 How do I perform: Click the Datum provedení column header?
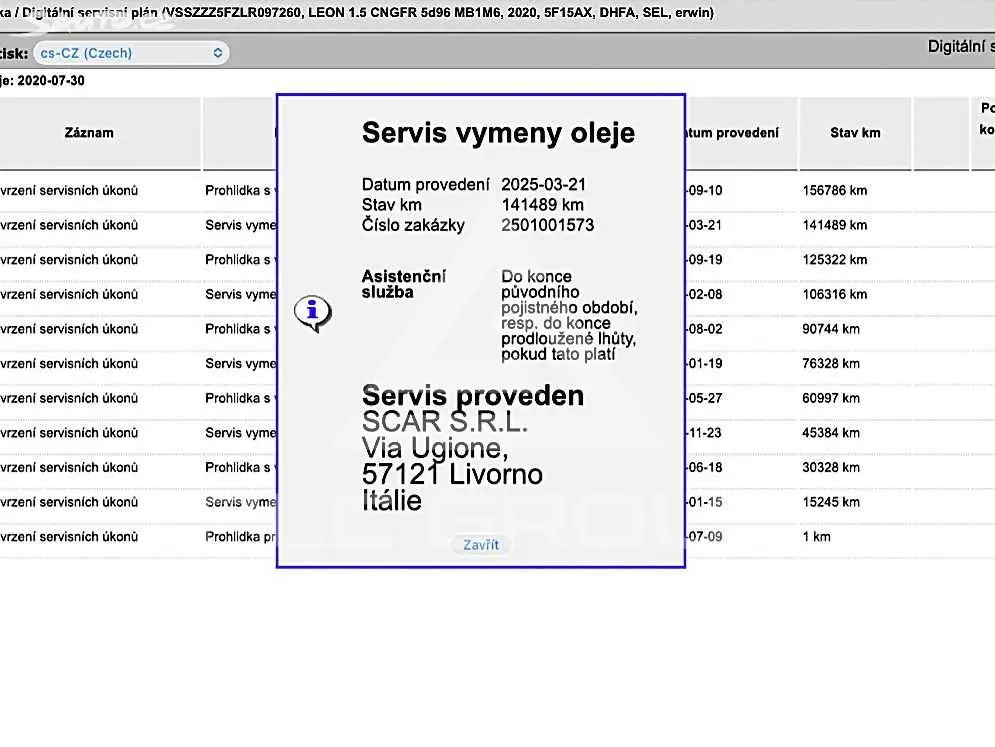[741, 133]
